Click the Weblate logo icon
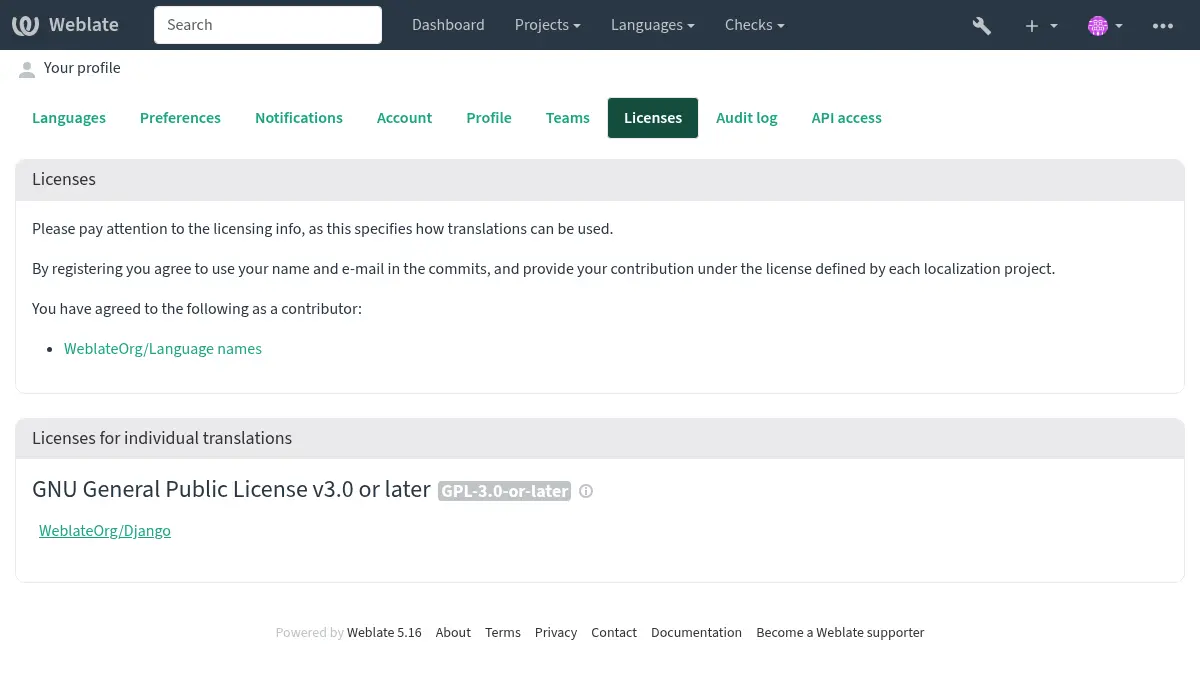Viewport: 1200px width, 691px height. coord(25,25)
